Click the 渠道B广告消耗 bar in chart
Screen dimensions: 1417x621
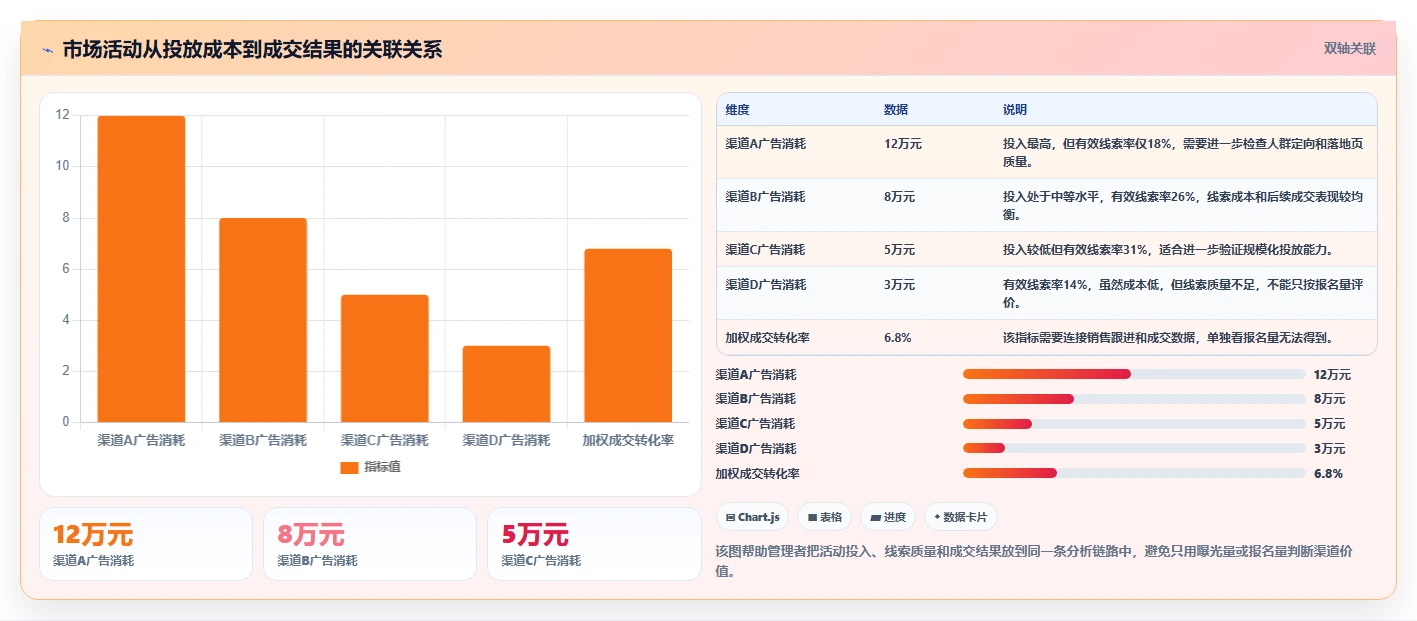coord(263,320)
